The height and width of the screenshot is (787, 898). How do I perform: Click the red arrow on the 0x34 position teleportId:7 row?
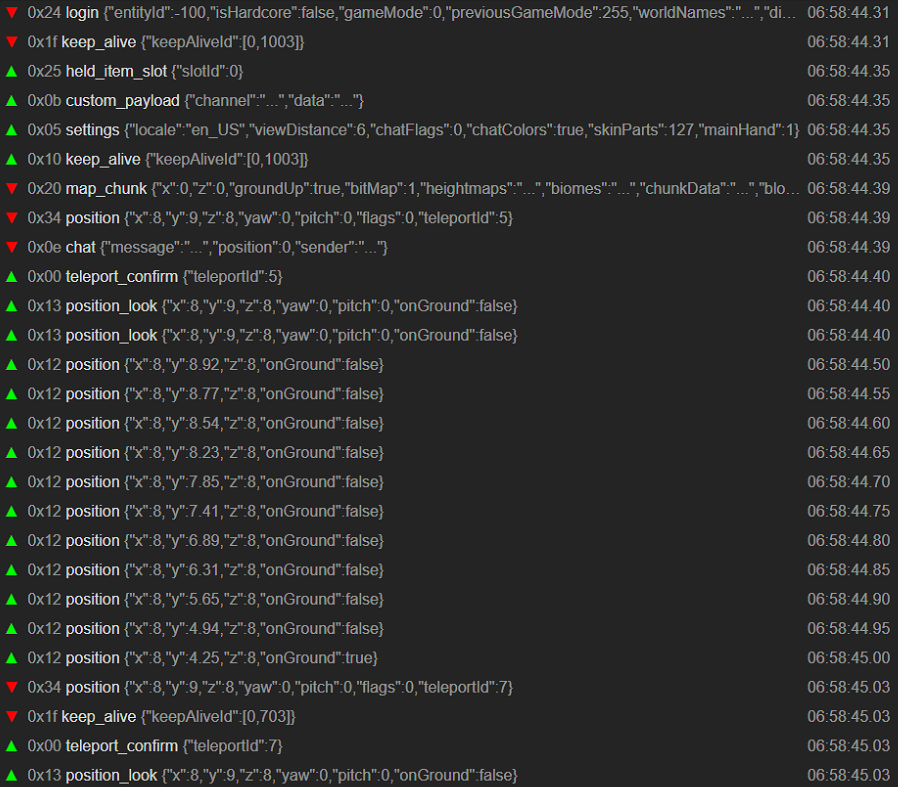[11, 687]
